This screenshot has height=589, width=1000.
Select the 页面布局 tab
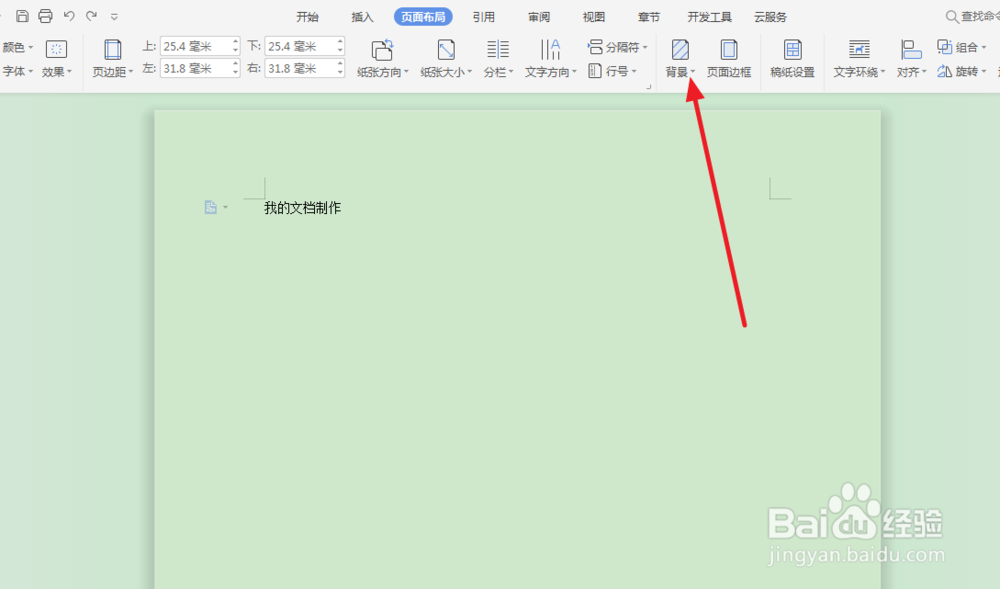point(423,17)
